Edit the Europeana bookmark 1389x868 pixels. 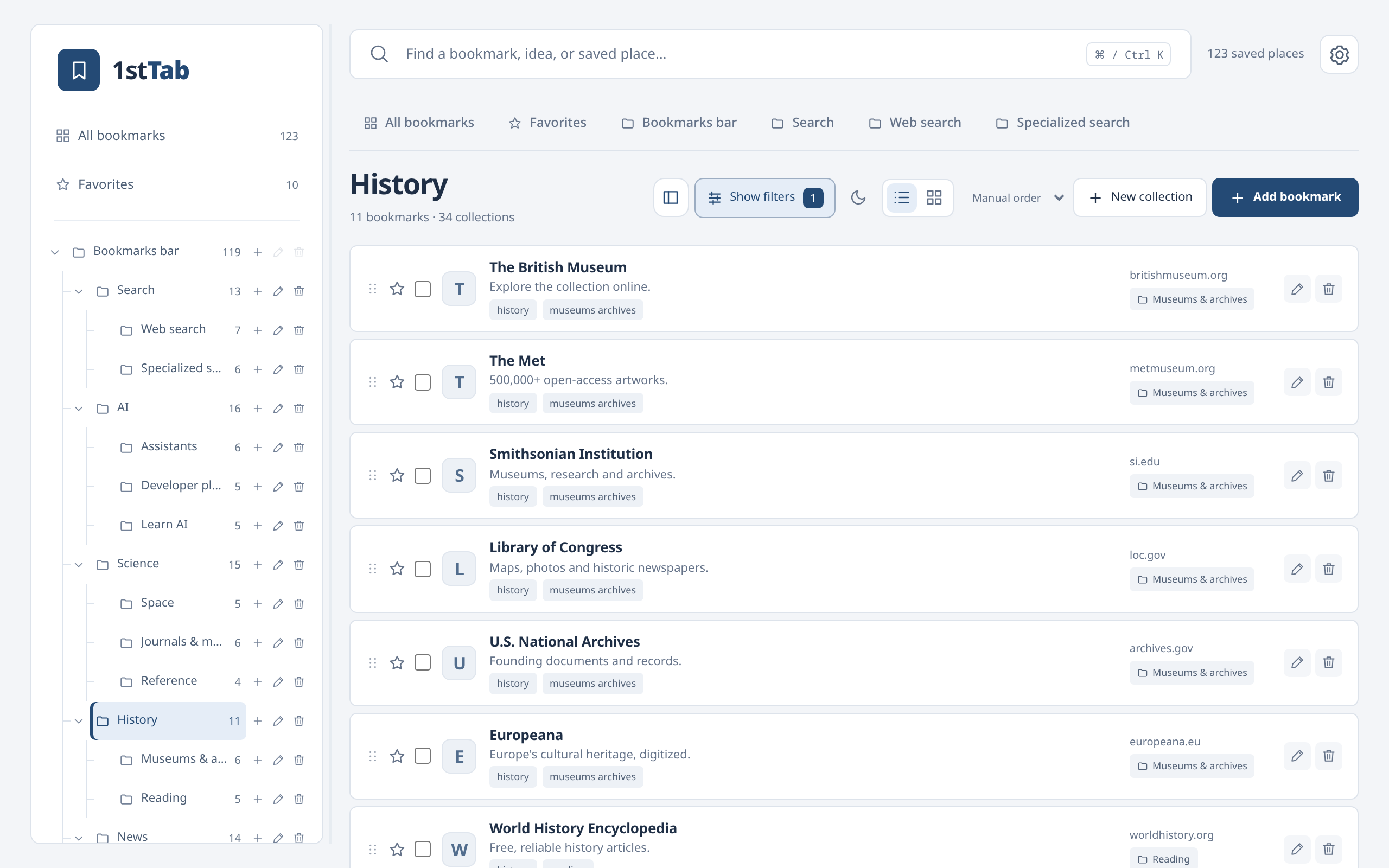[1297, 756]
